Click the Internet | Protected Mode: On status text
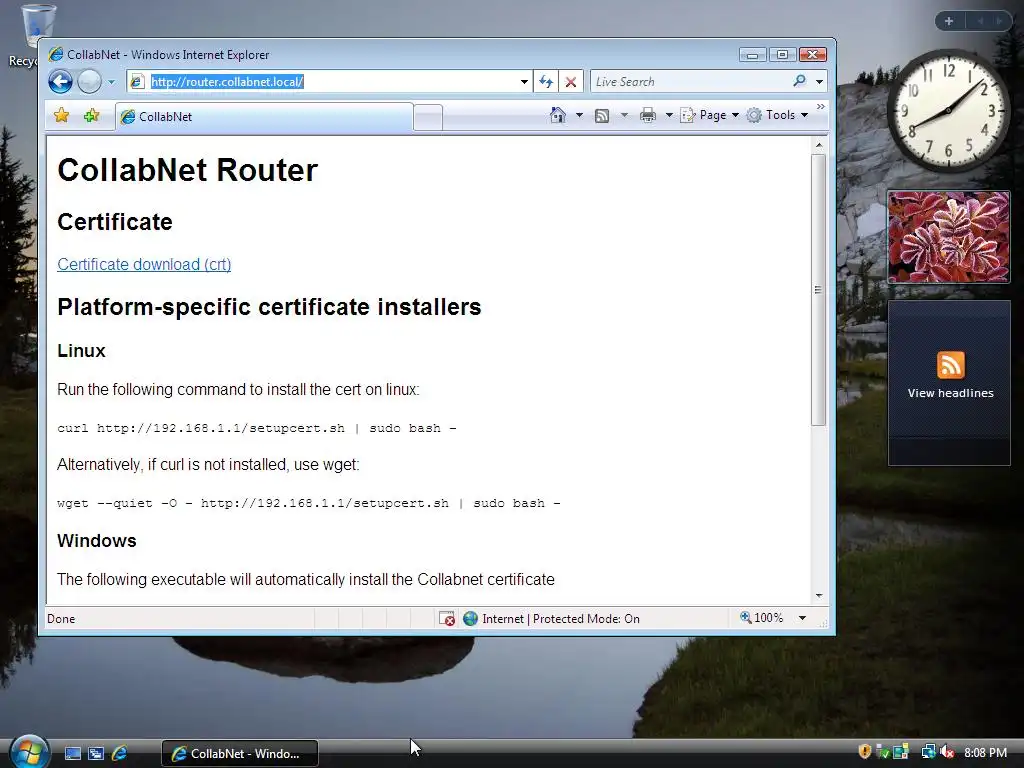Viewport: 1024px width, 768px height. coord(561,618)
